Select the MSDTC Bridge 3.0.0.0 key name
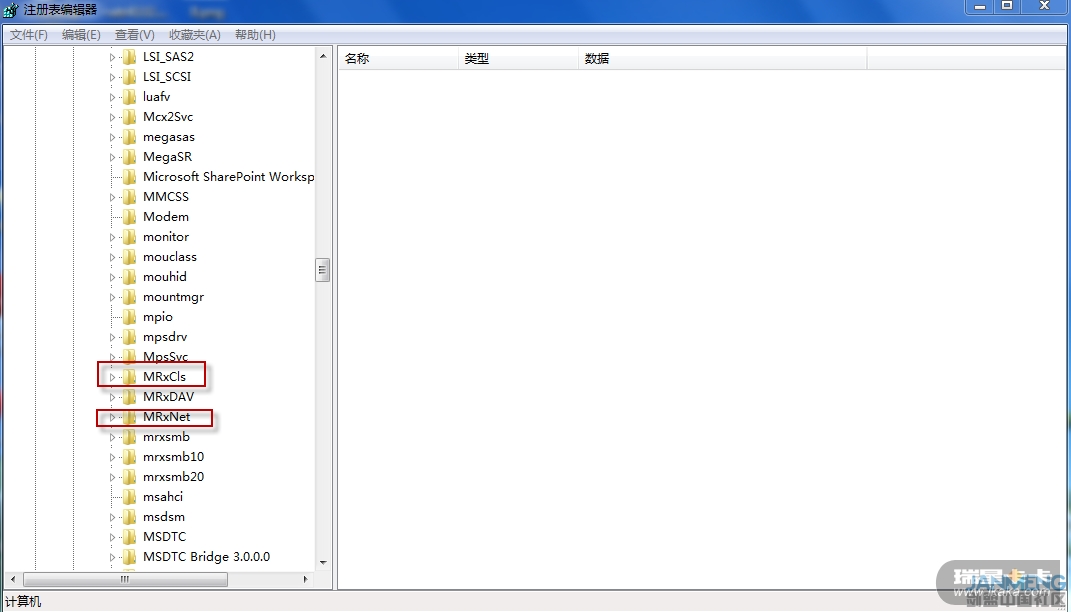Viewport: 1071px width, 612px height. click(206, 557)
